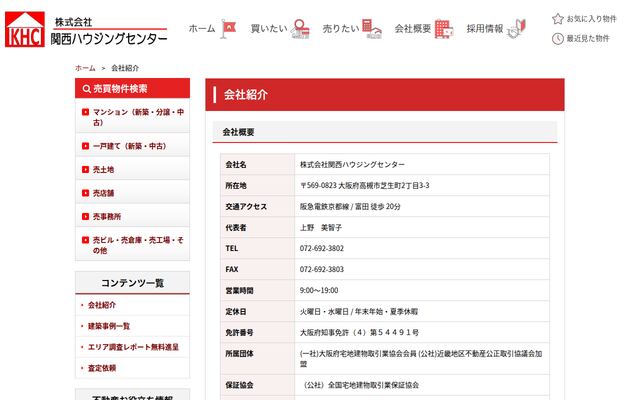Screen dimensions: 640x400
Task: Click the 所在地 table label
Action: pyautogui.click(x=236, y=186)
